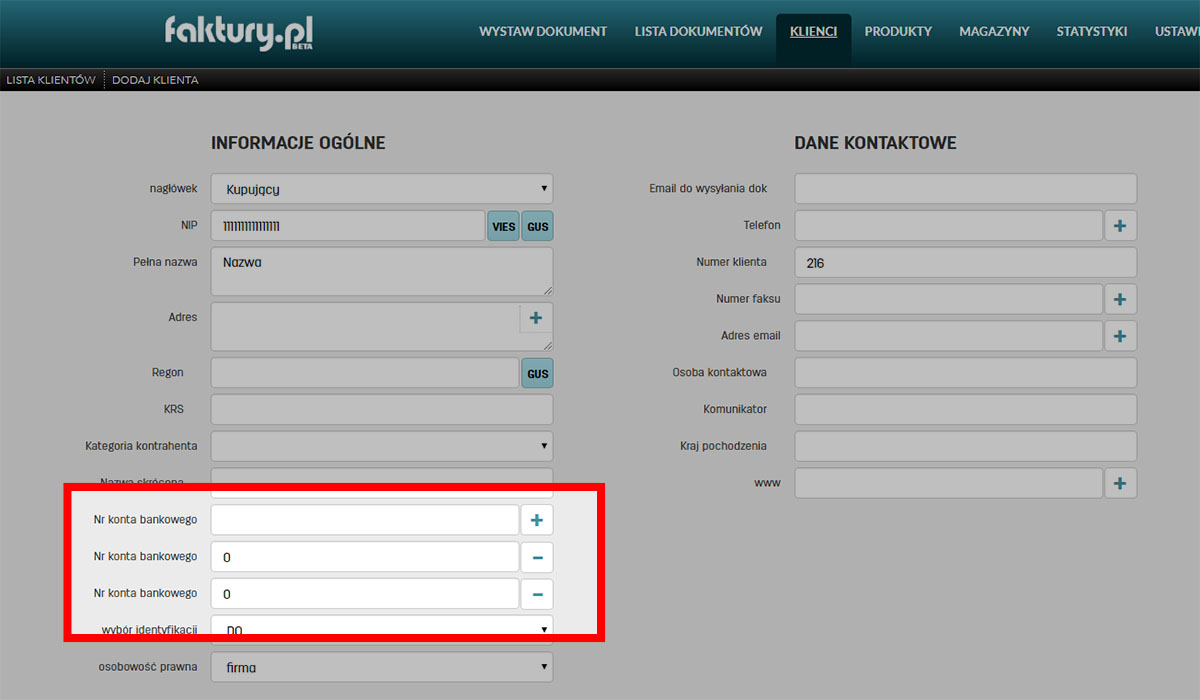The image size is (1200, 700).
Task: Add another www field
Action: pos(1120,484)
